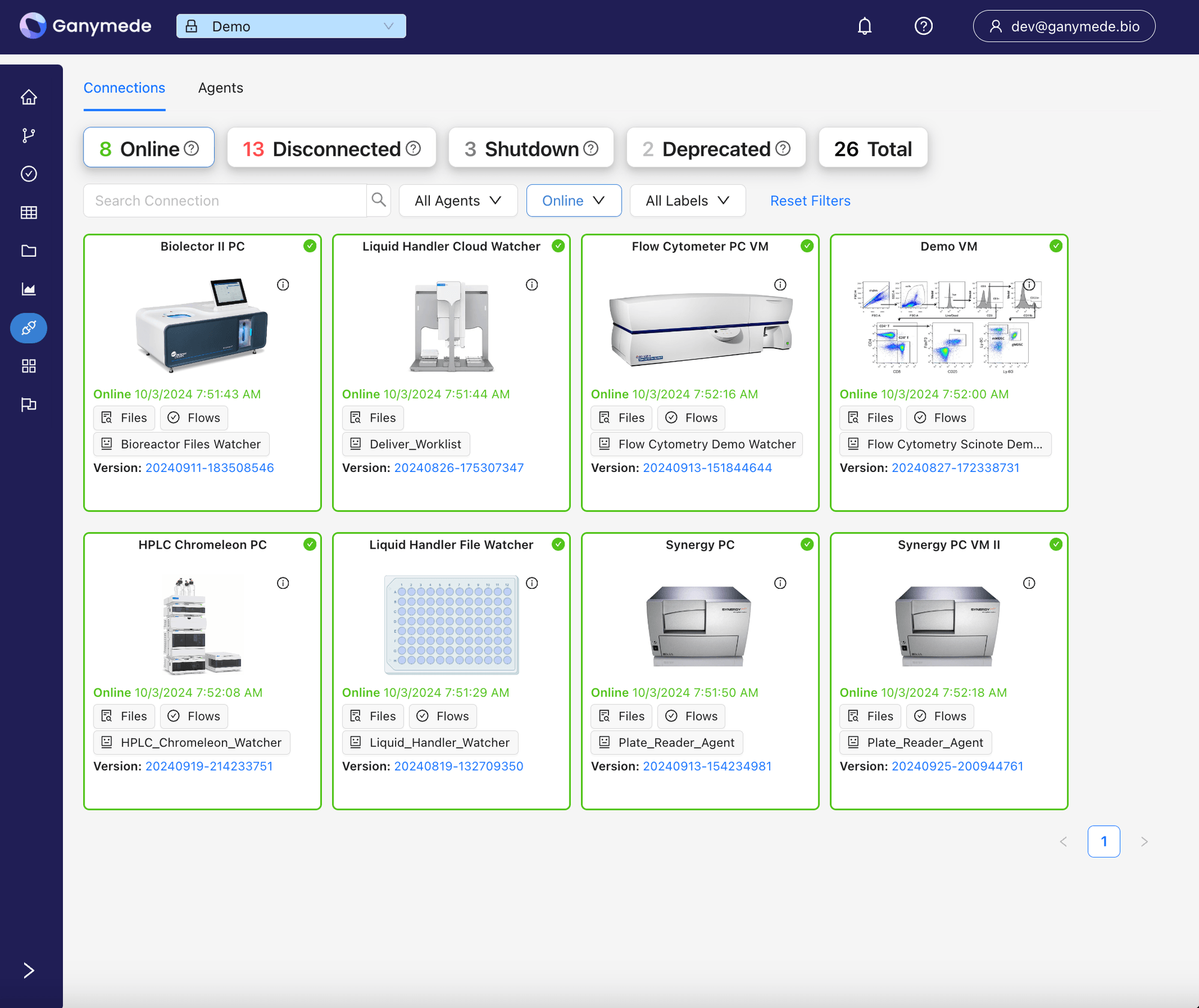
Task: Click Reset Filters link
Action: [810, 201]
